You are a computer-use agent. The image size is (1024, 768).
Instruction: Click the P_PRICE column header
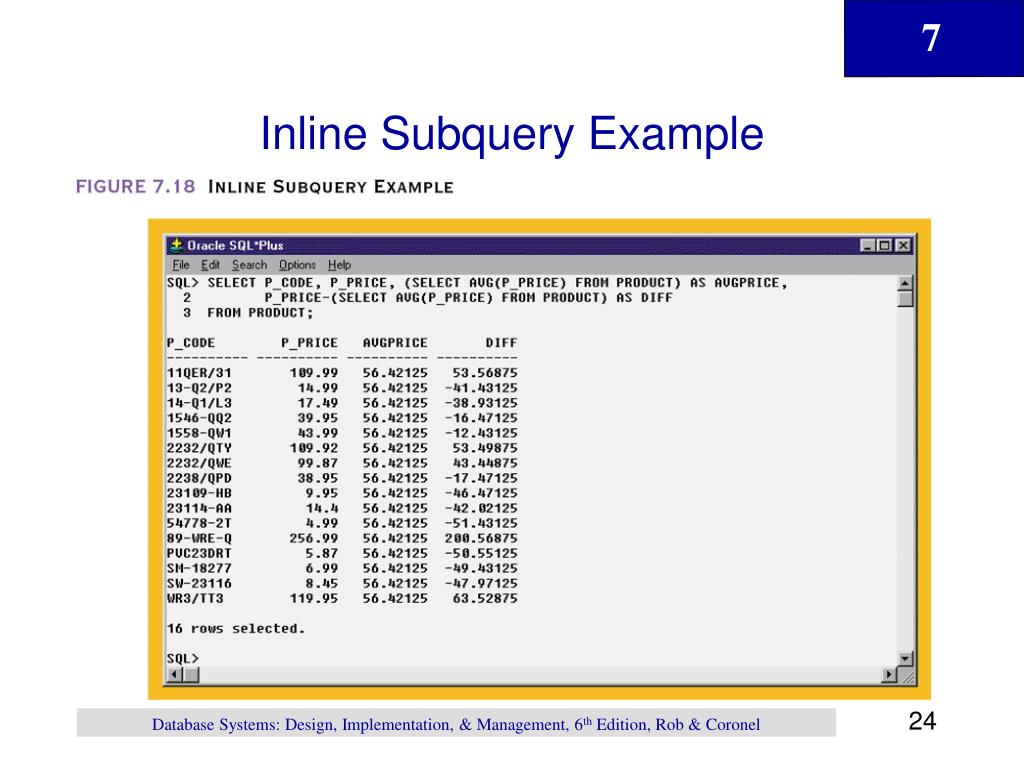pos(310,343)
